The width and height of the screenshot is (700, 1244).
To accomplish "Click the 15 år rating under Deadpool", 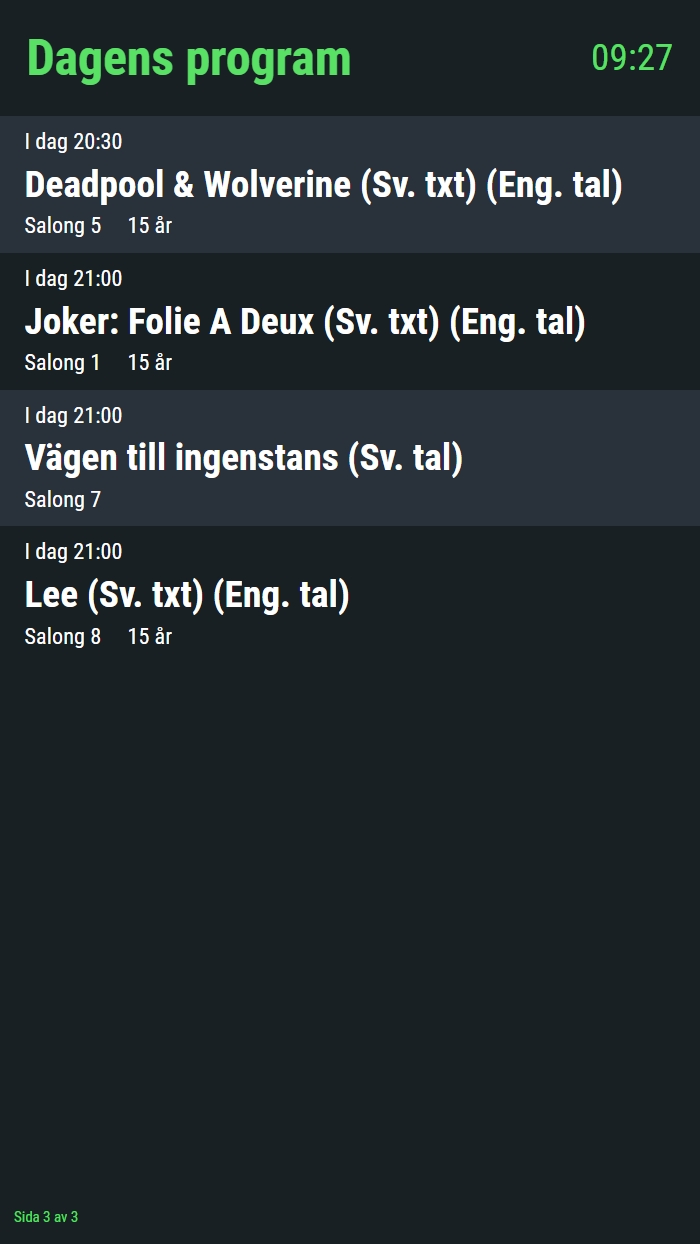I will tap(150, 226).
